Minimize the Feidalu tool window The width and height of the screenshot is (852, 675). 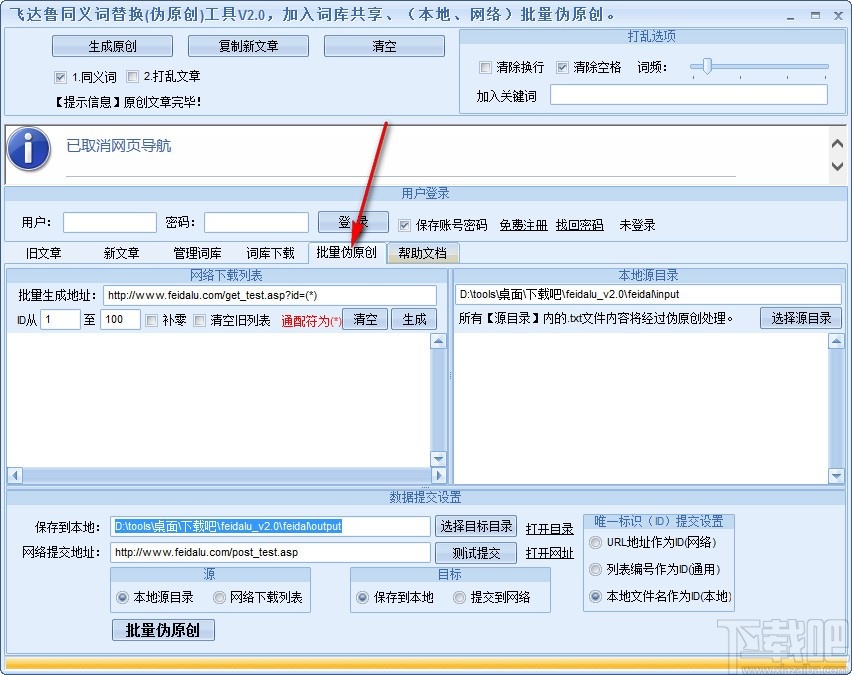[791, 16]
